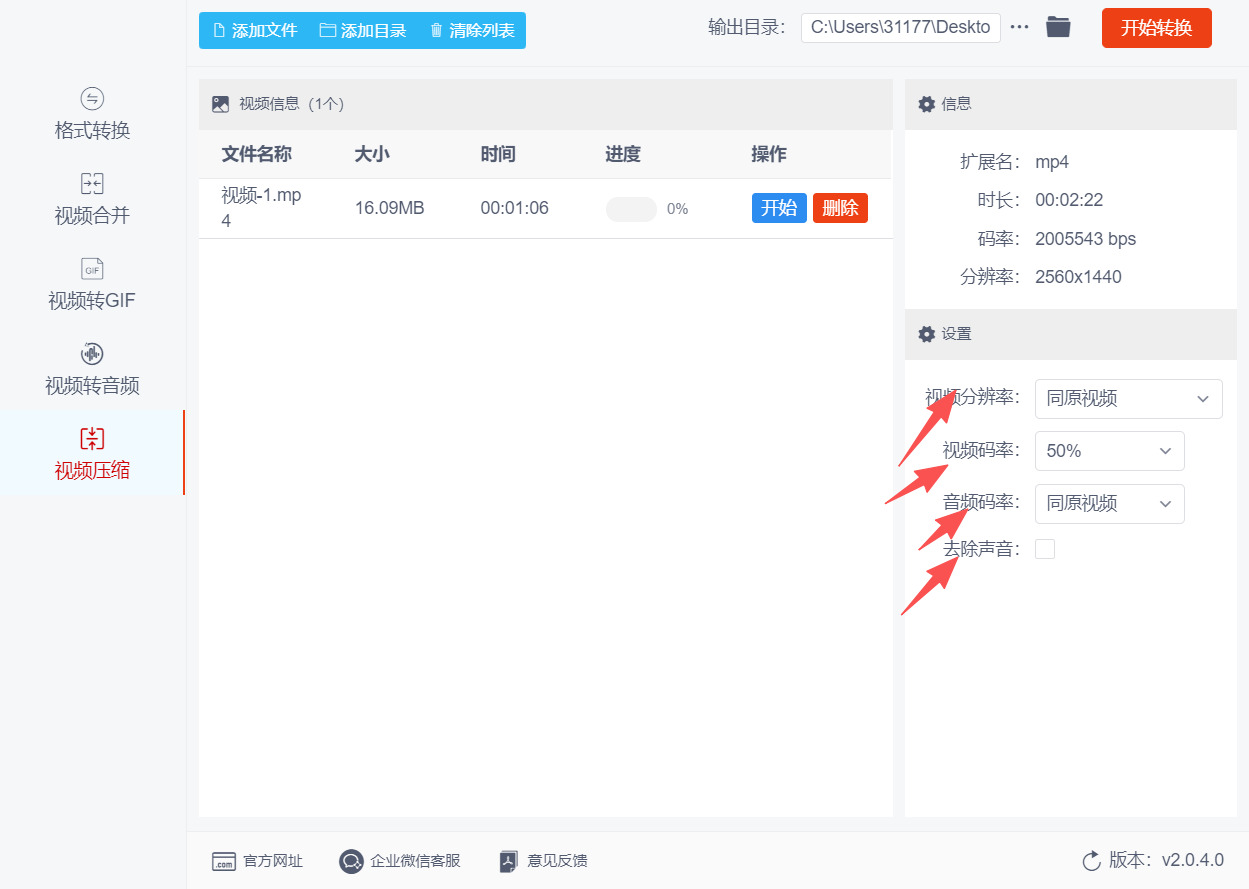Click the 大小 column header

pyautogui.click(x=372, y=154)
